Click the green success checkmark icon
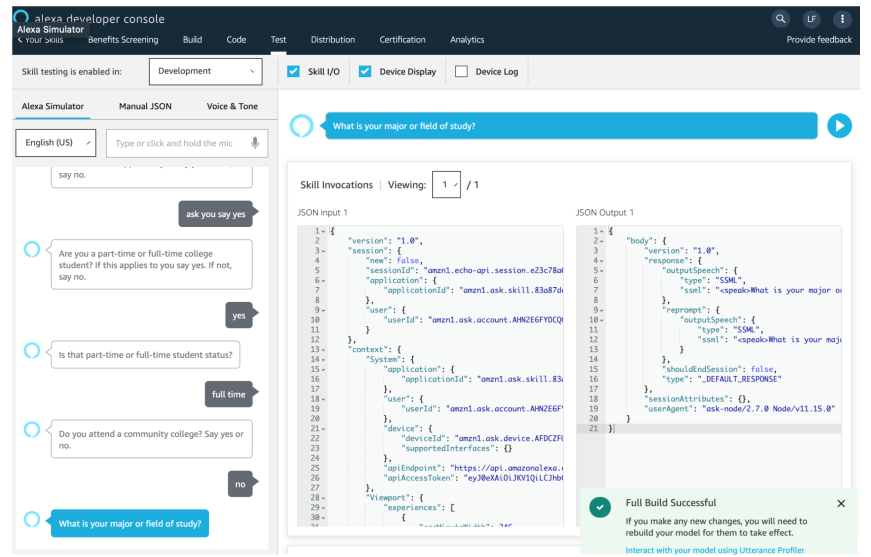 (x=600, y=507)
